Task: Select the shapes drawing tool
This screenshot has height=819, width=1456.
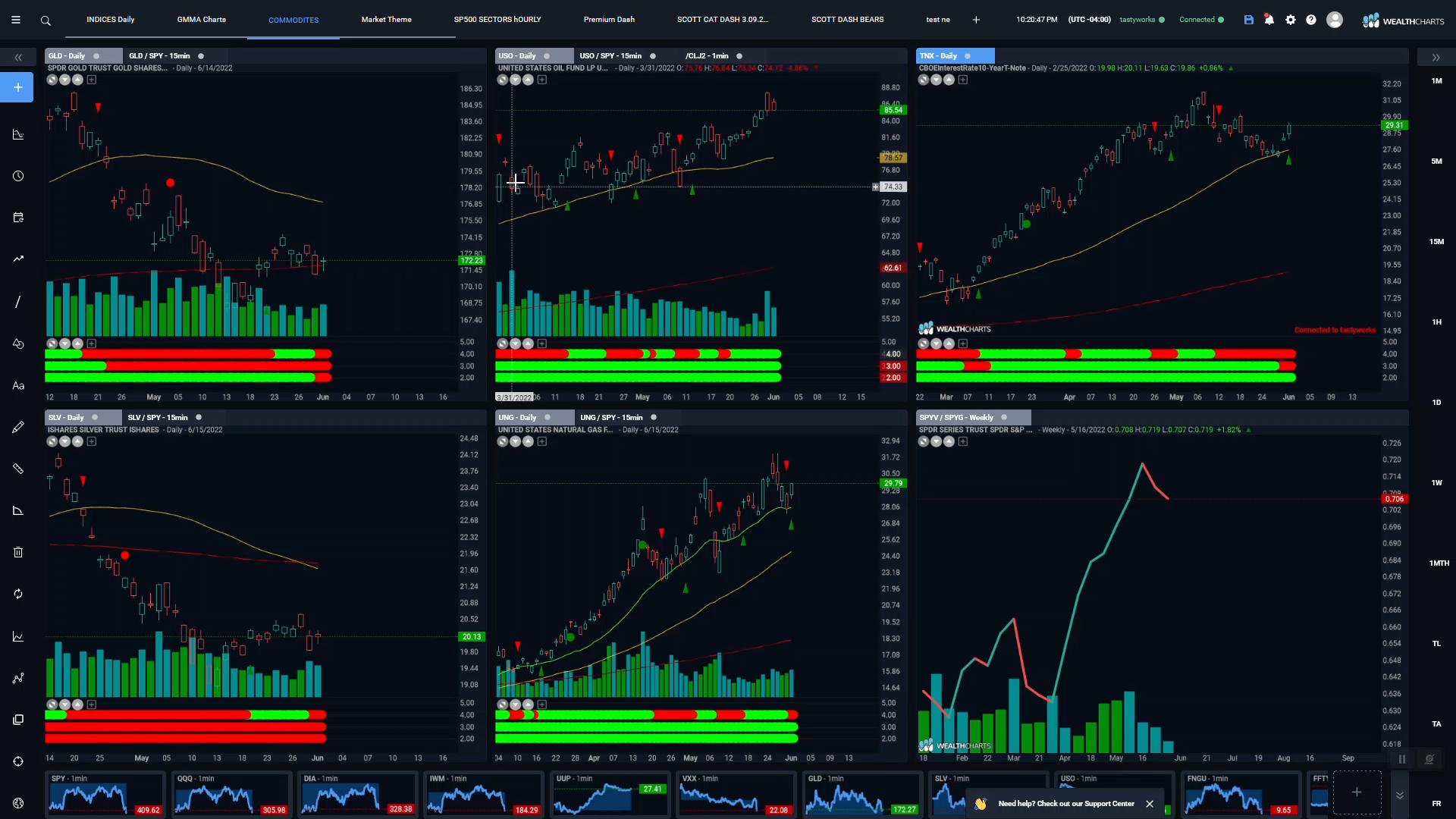Action: click(18, 344)
